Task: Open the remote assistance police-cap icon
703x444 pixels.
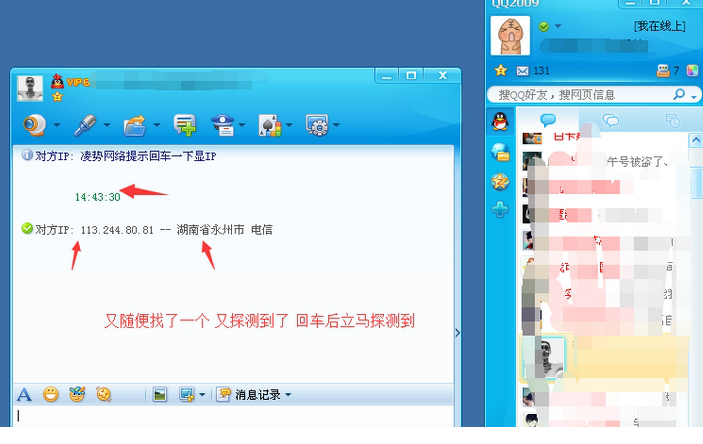Action: click(x=223, y=125)
